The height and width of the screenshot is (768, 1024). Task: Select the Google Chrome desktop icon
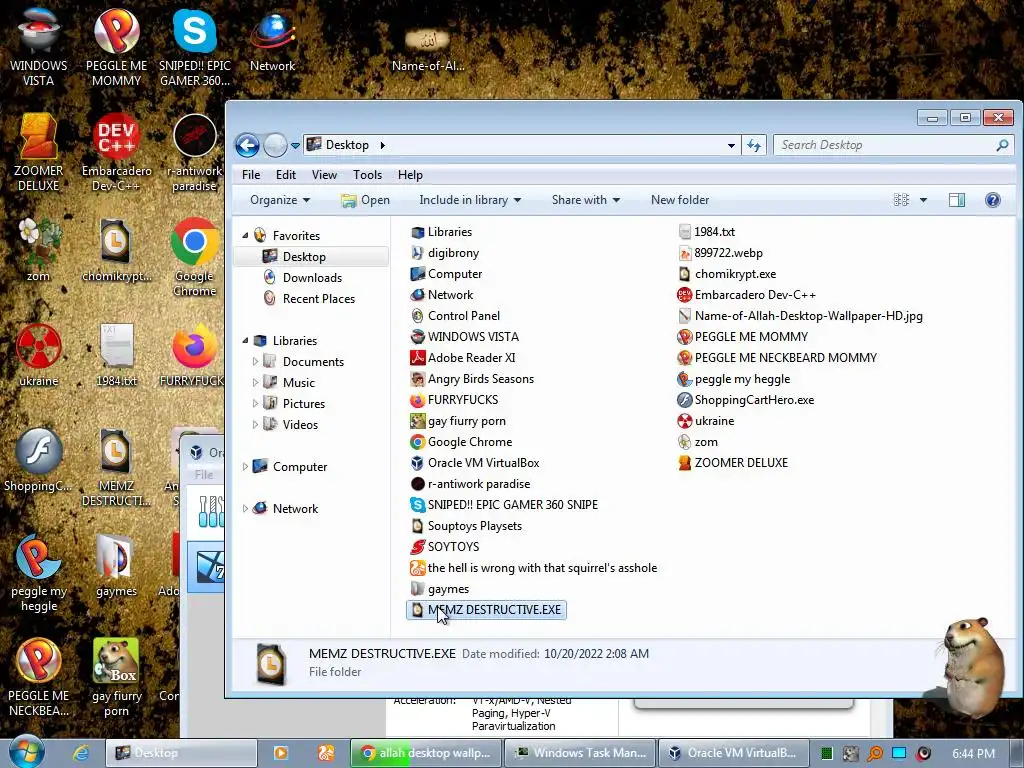(x=195, y=257)
